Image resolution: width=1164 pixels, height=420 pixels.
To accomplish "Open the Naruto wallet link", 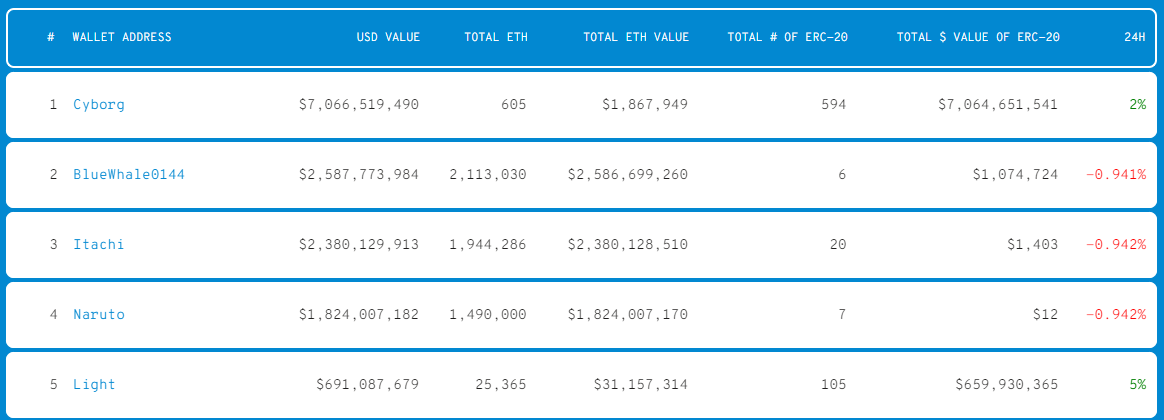I will pos(99,315).
